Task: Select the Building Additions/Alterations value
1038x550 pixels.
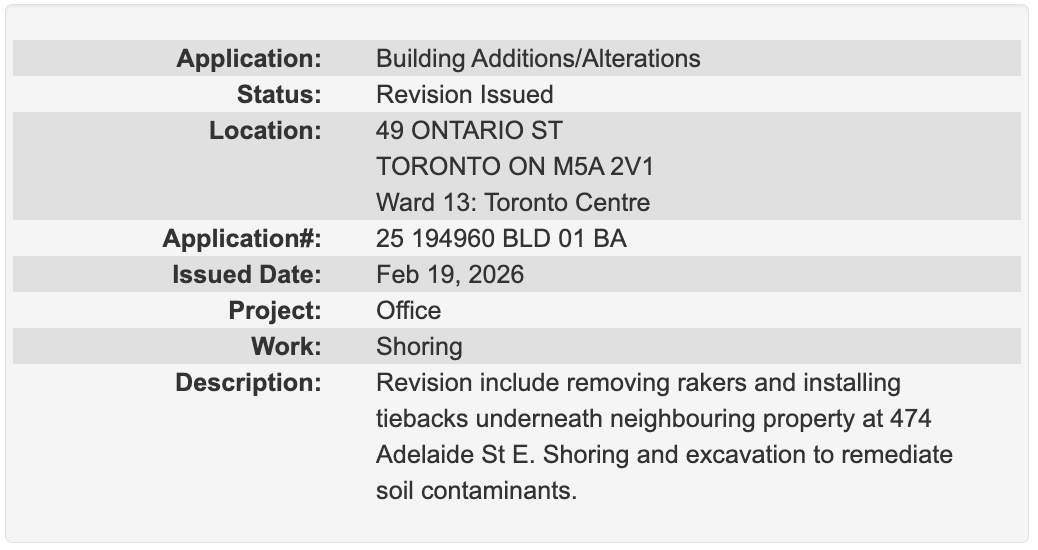Action: (x=538, y=59)
